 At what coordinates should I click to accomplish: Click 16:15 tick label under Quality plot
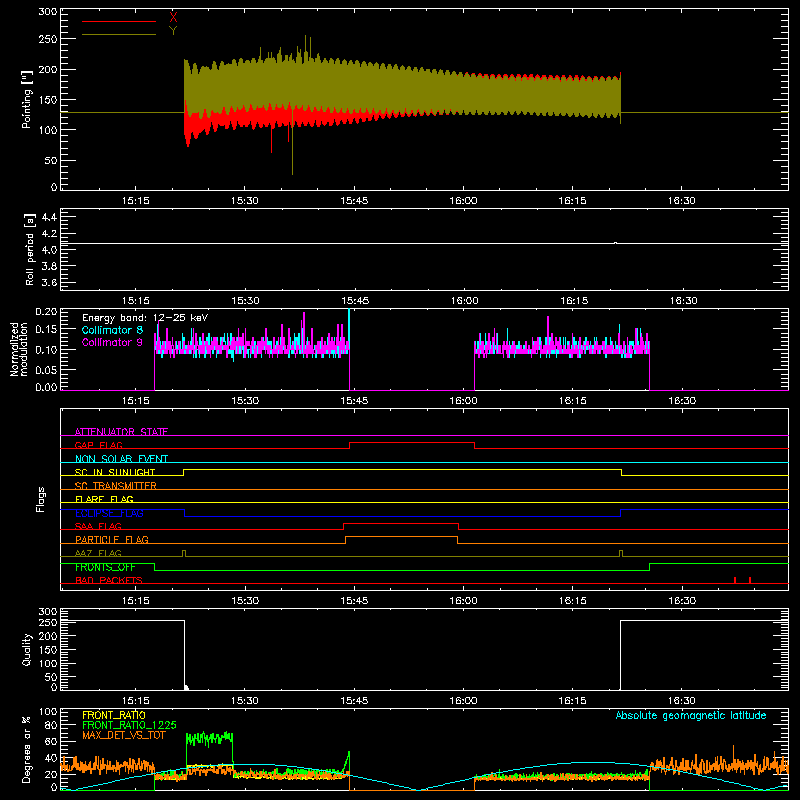(x=572, y=701)
